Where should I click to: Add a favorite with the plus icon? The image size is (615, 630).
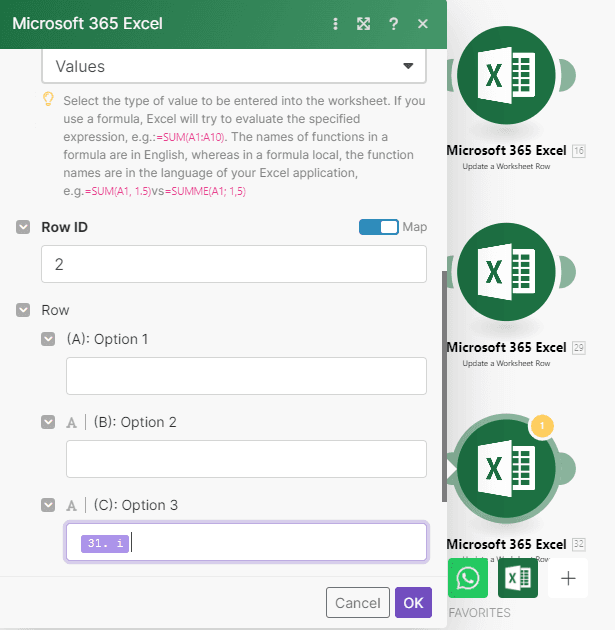tap(568, 578)
